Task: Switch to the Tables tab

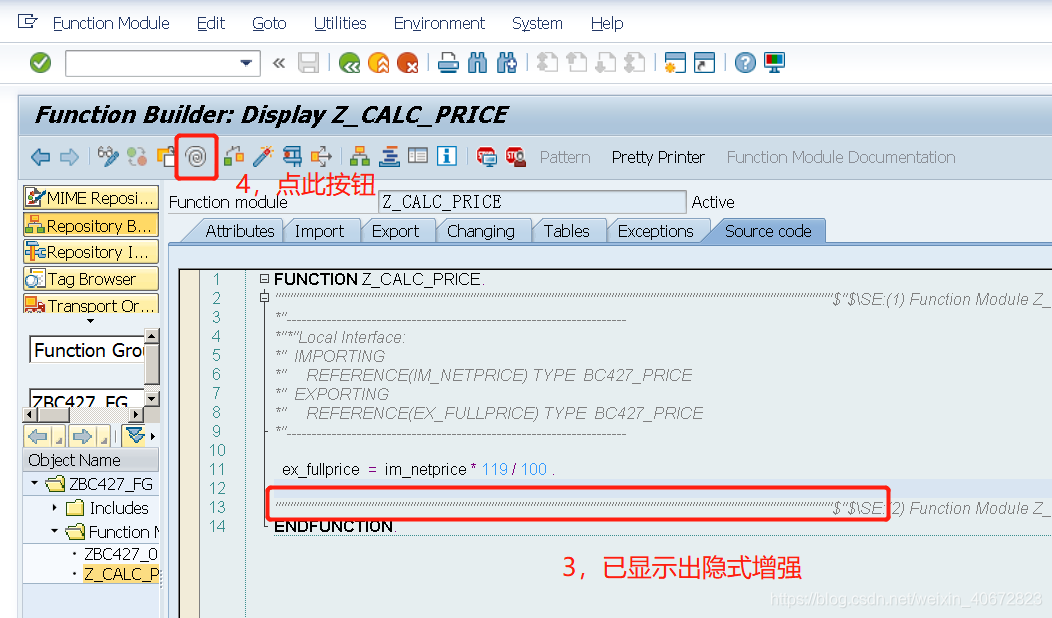Action: (567, 231)
